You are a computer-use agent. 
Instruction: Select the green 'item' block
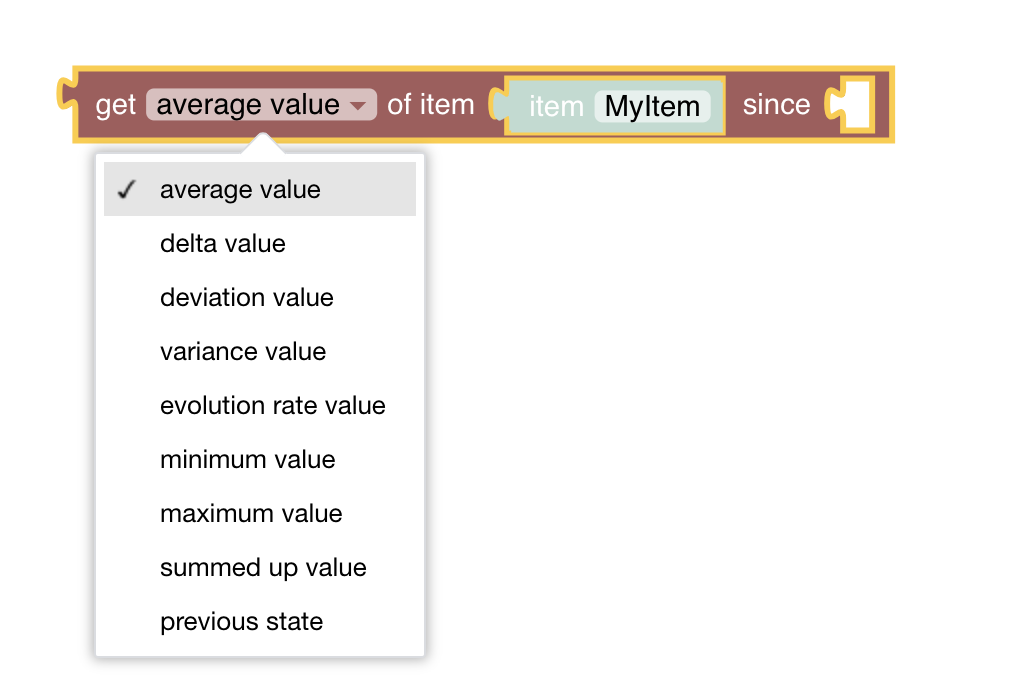coord(555,106)
